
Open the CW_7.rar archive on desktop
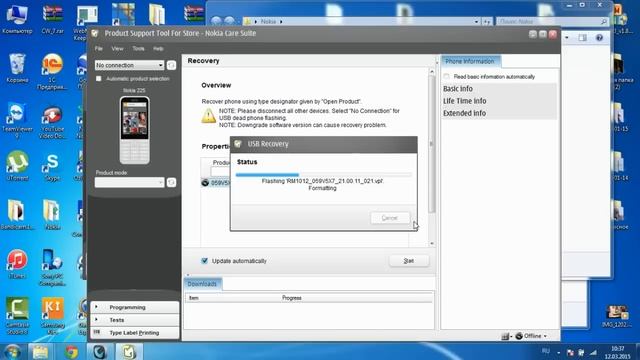[53, 18]
